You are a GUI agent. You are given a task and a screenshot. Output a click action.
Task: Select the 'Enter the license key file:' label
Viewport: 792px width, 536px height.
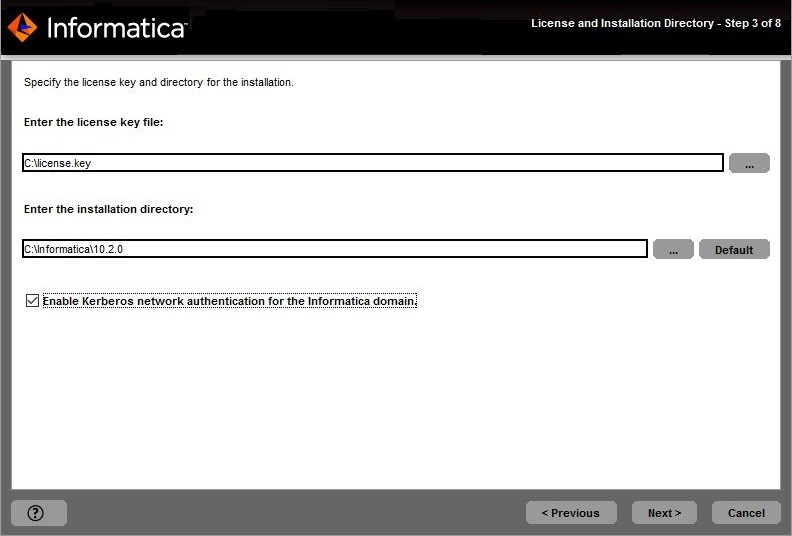coord(93,122)
